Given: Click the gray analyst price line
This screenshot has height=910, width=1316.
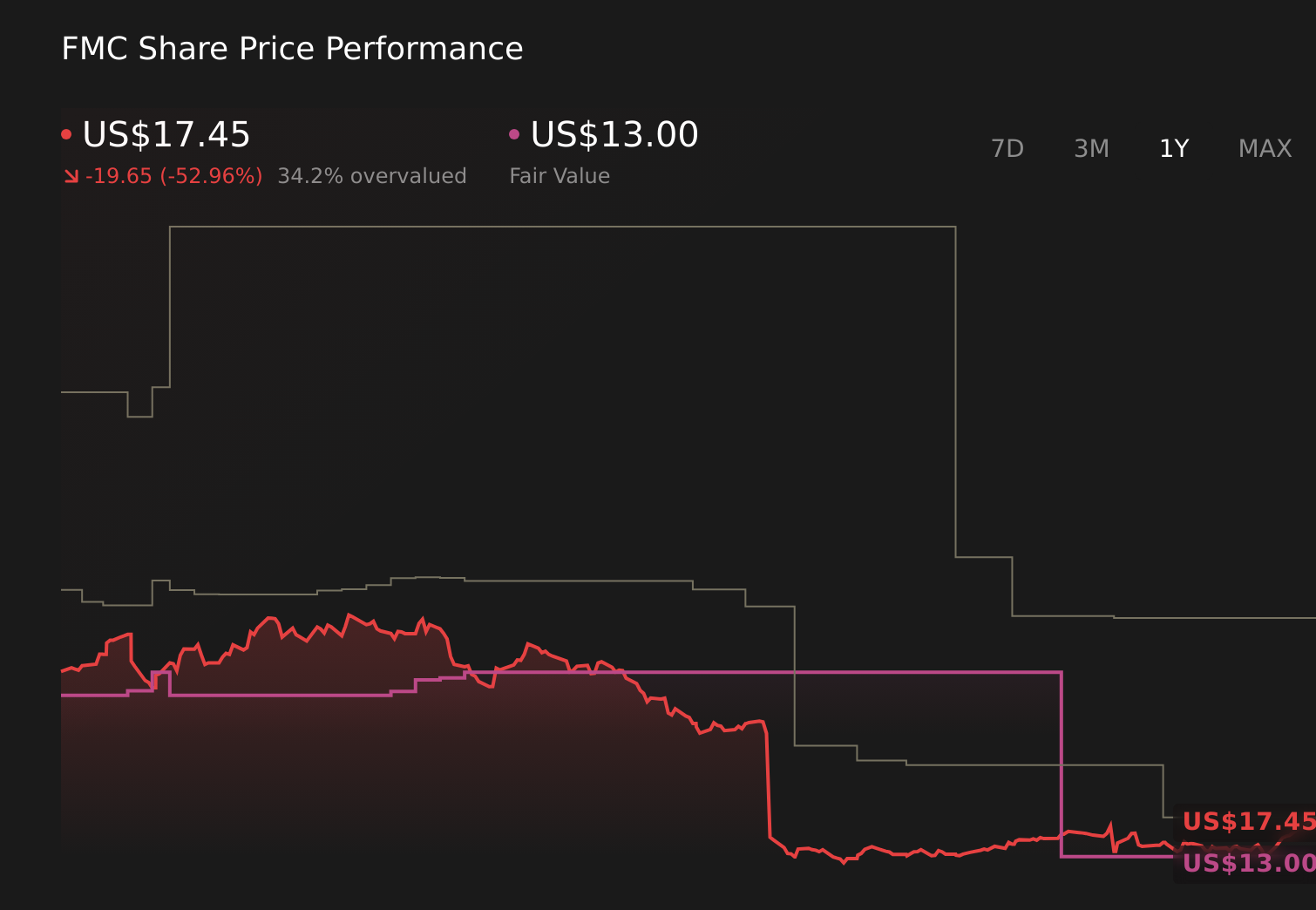Looking at the screenshot, I should point(523,225).
